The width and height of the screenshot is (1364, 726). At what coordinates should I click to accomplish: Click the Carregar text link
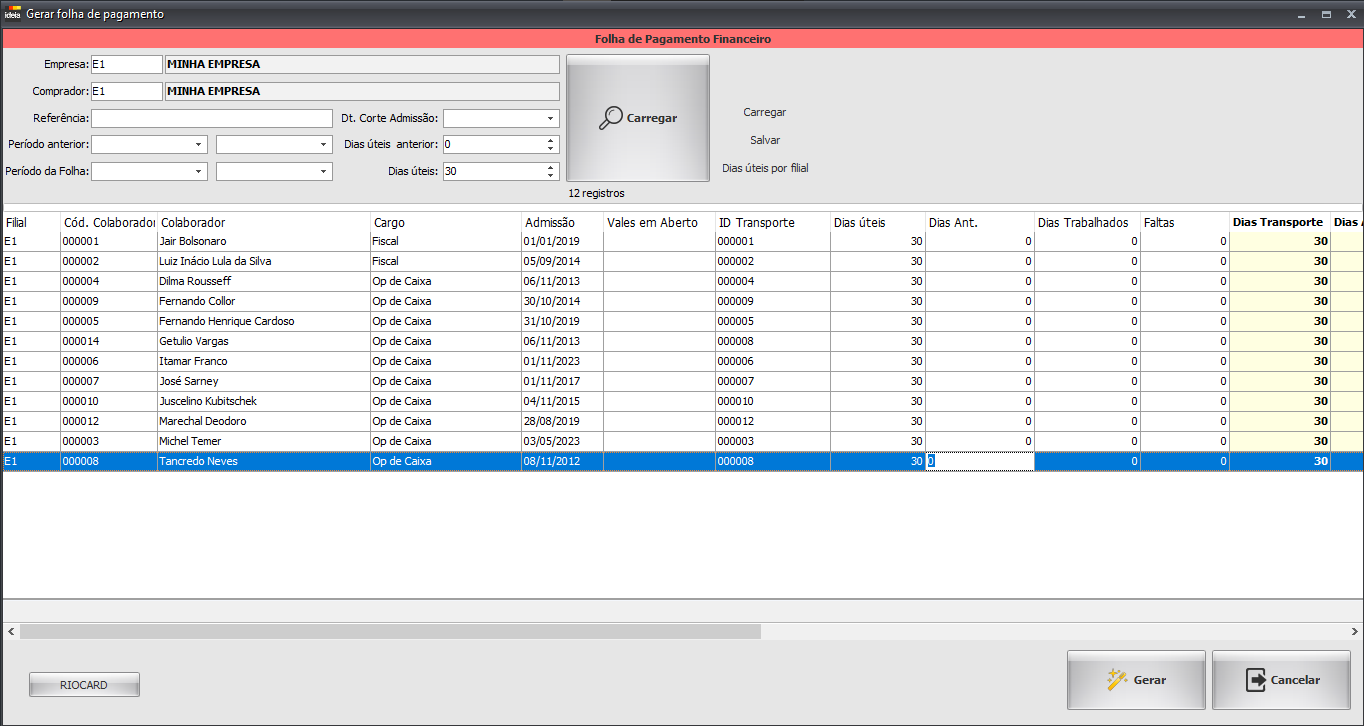[765, 112]
